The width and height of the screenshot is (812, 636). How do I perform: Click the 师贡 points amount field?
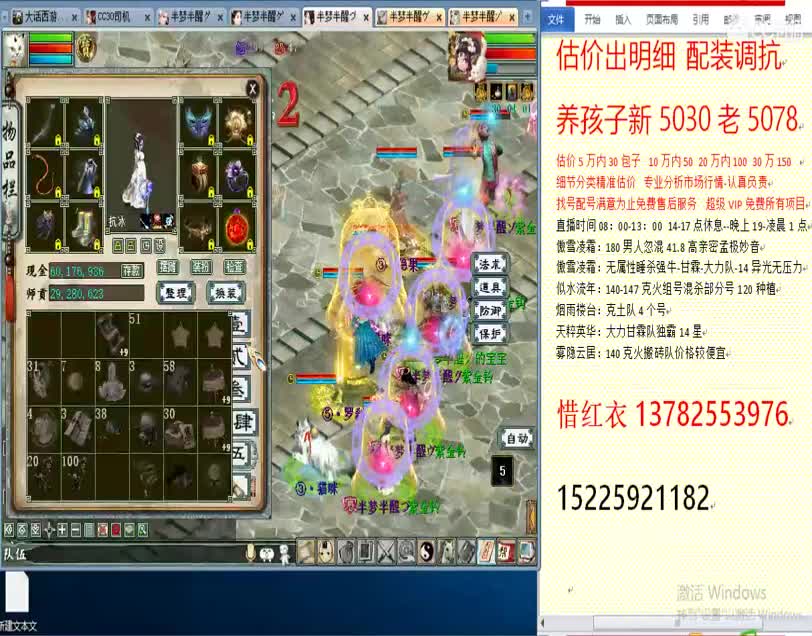[96, 294]
